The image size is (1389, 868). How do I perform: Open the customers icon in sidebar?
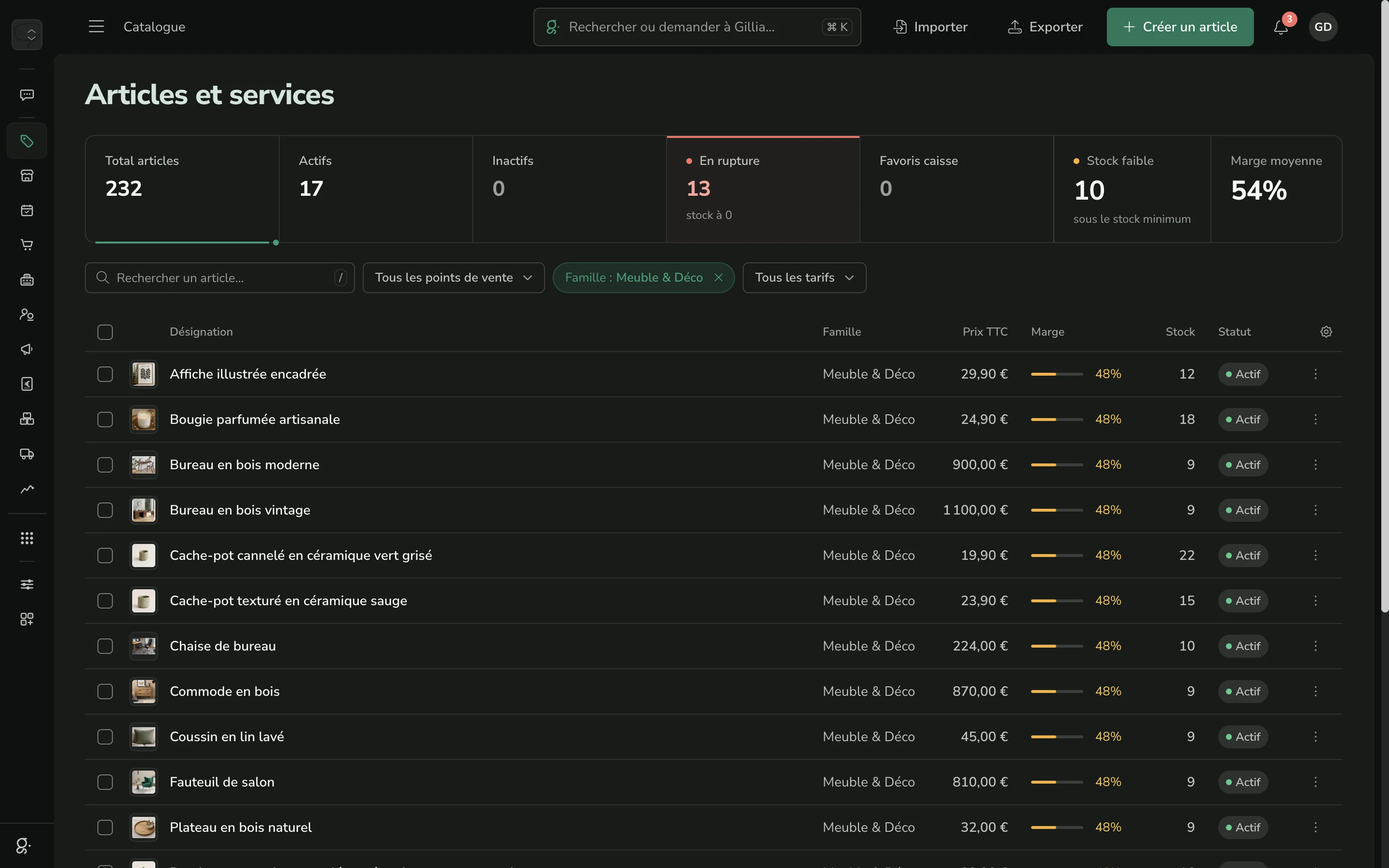pos(27,314)
